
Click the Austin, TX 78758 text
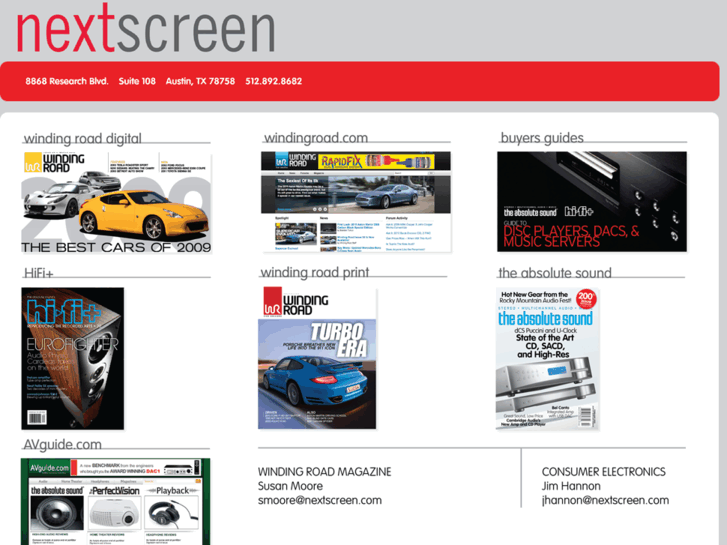(x=200, y=81)
